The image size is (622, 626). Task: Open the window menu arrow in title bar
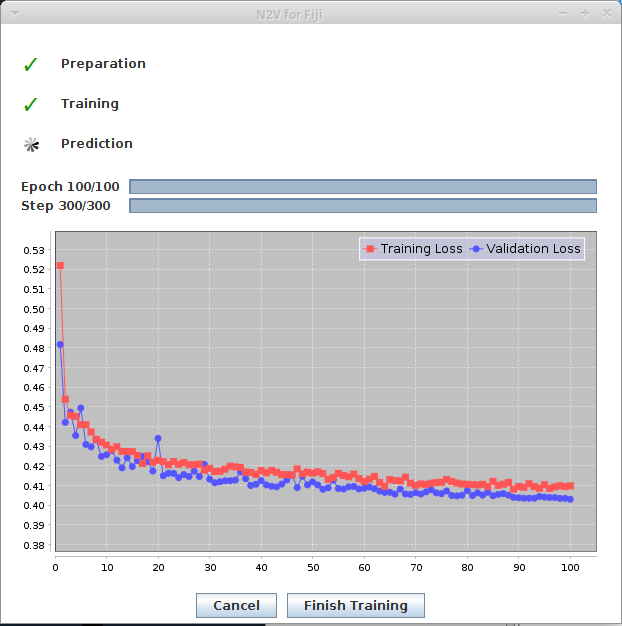click(15, 14)
